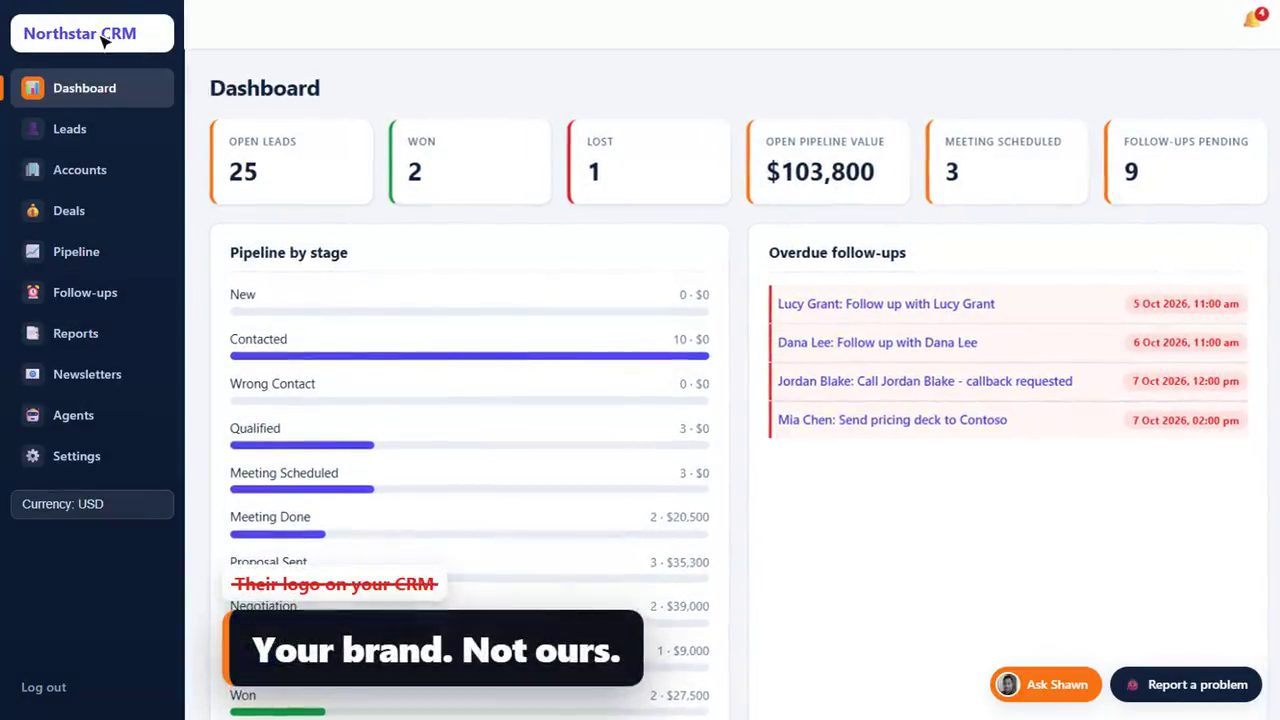Check the notification bell with badge

1254,18
